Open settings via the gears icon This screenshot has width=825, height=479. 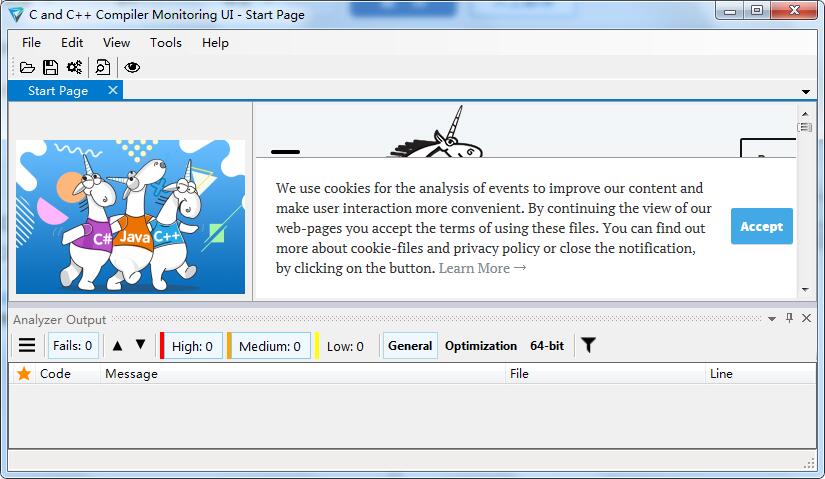click(74, 67)
